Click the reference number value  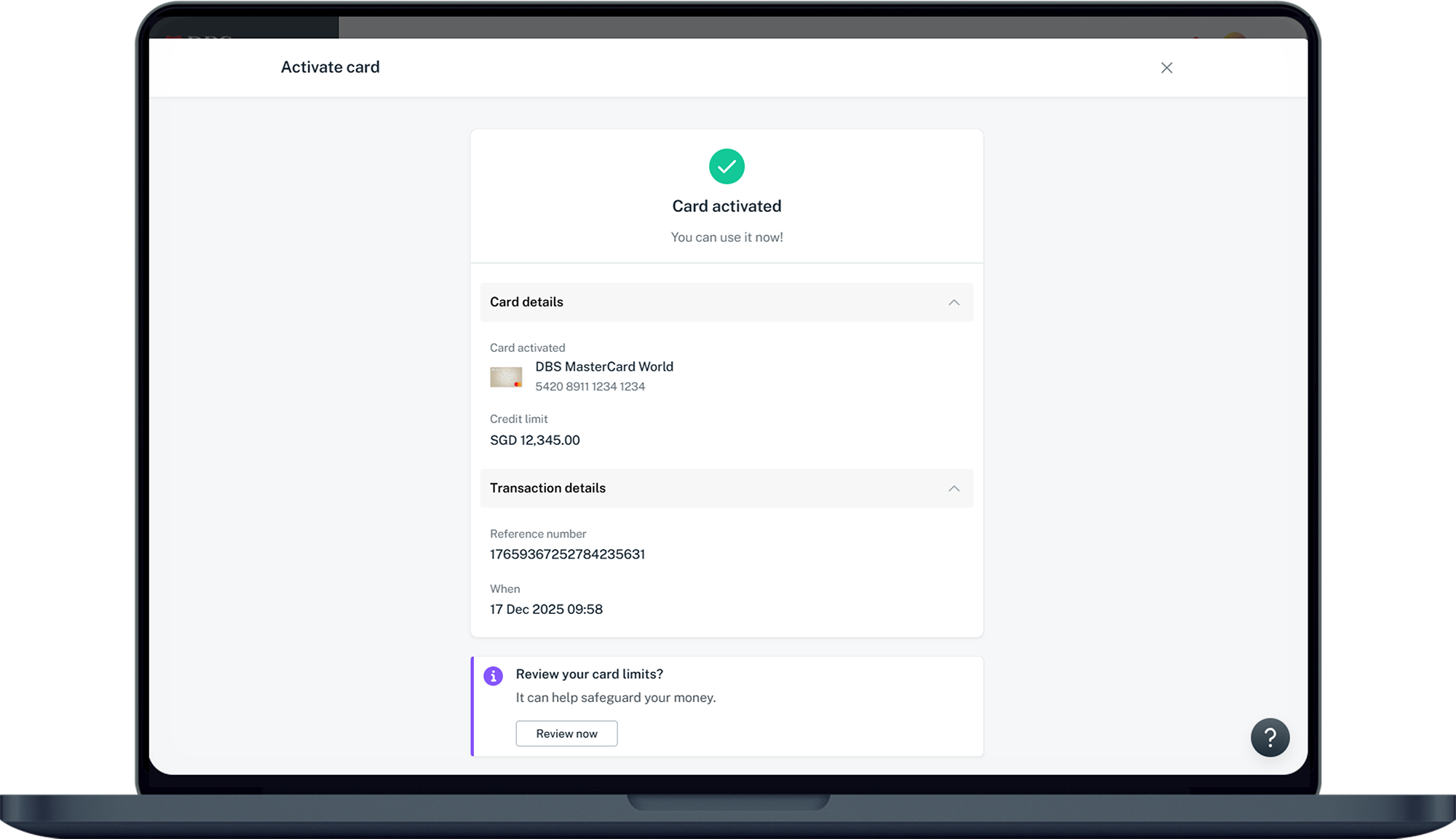coord(567,554)
